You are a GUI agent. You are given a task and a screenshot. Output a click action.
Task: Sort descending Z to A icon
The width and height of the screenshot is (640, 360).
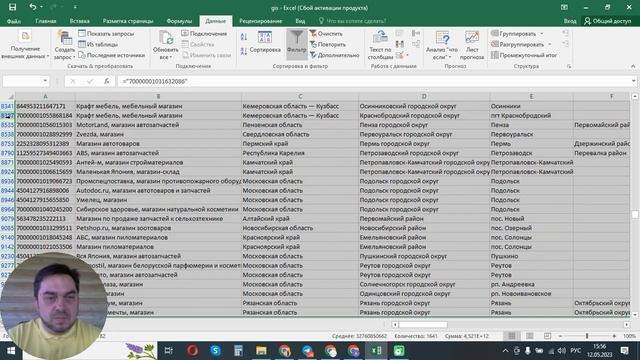click(244, 51)
